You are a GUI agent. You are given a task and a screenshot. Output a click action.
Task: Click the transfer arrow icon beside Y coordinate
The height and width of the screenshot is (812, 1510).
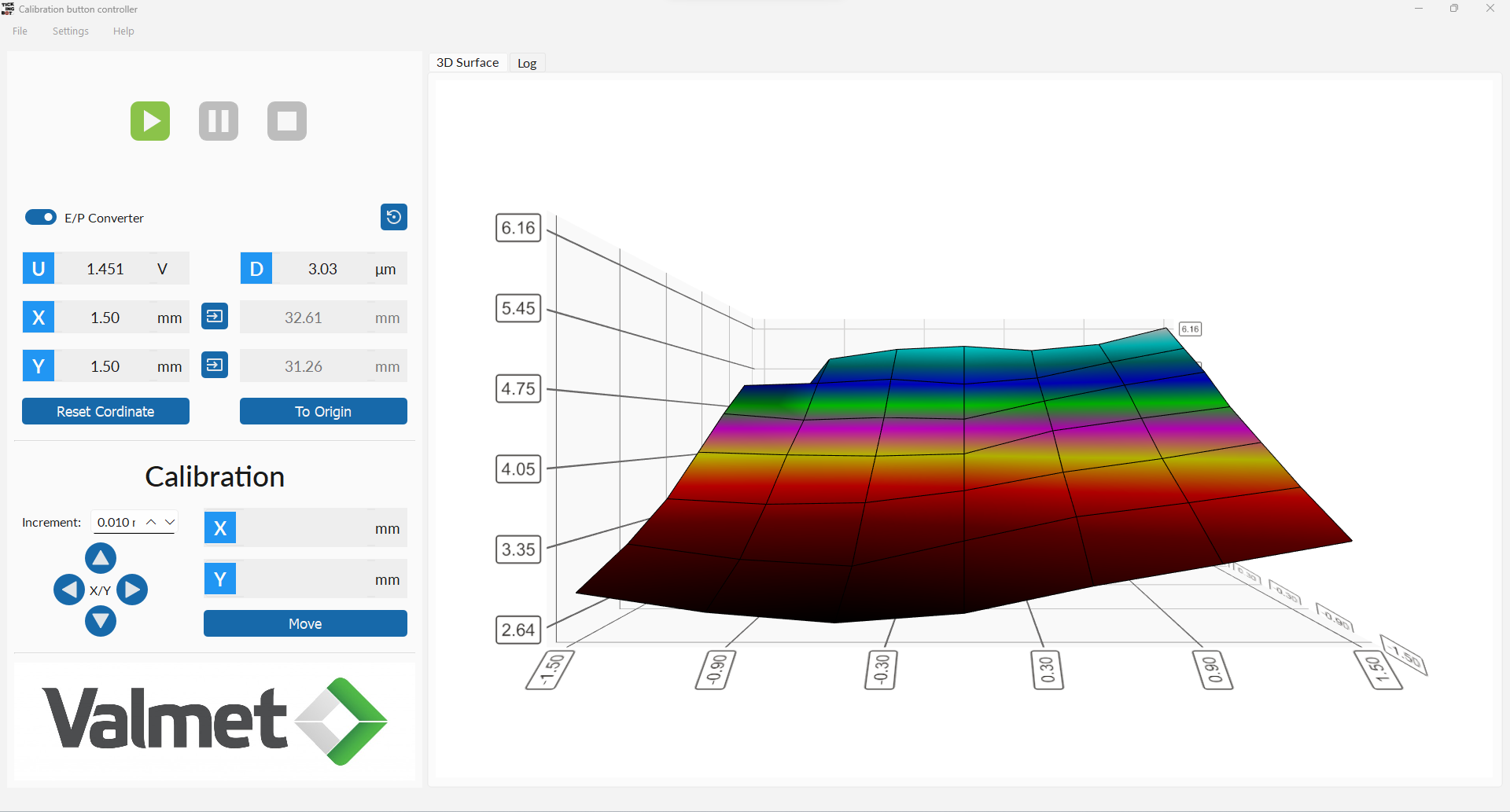click(215, 365)
